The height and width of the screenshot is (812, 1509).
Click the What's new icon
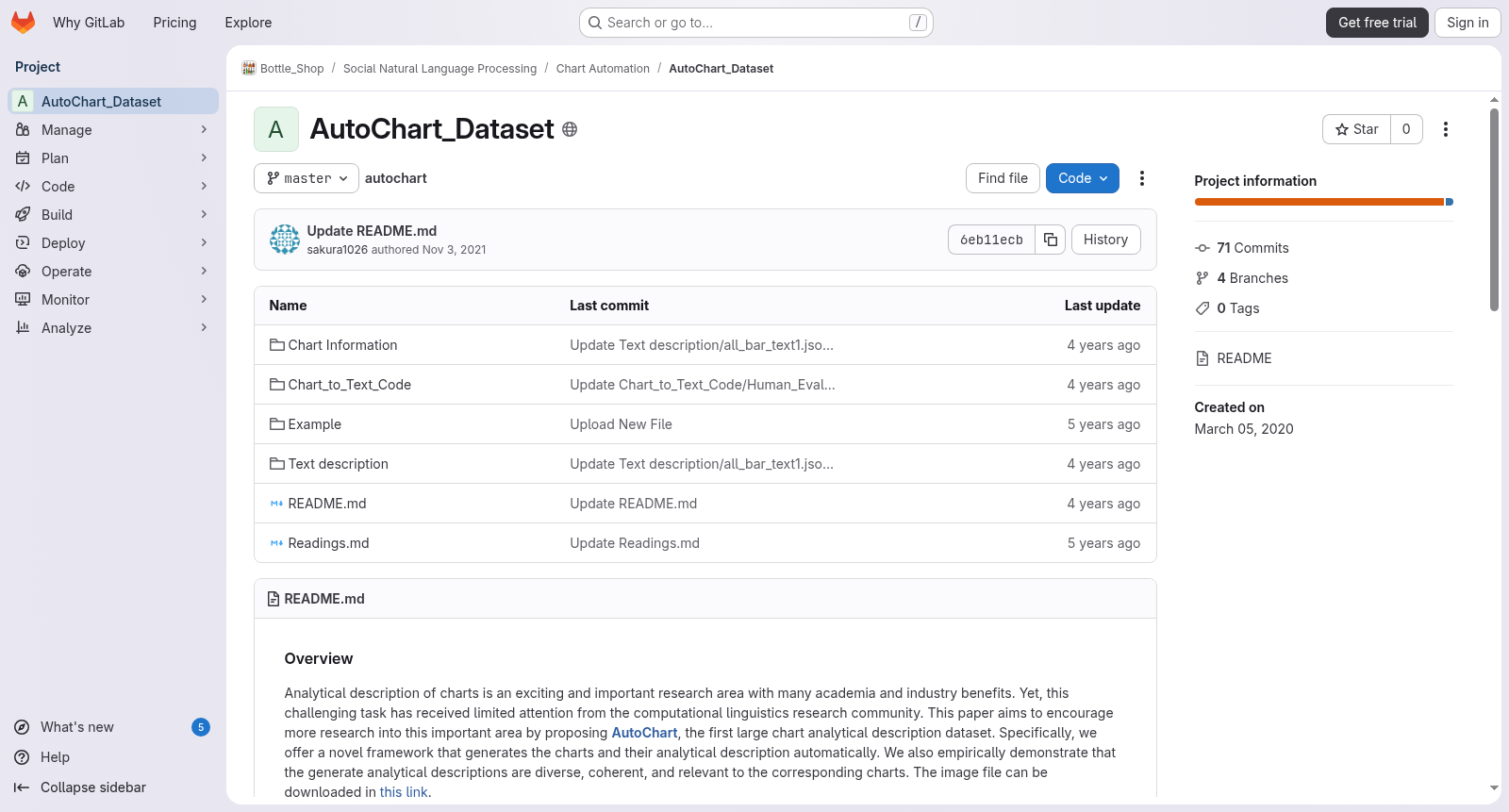tap(22, 727)
